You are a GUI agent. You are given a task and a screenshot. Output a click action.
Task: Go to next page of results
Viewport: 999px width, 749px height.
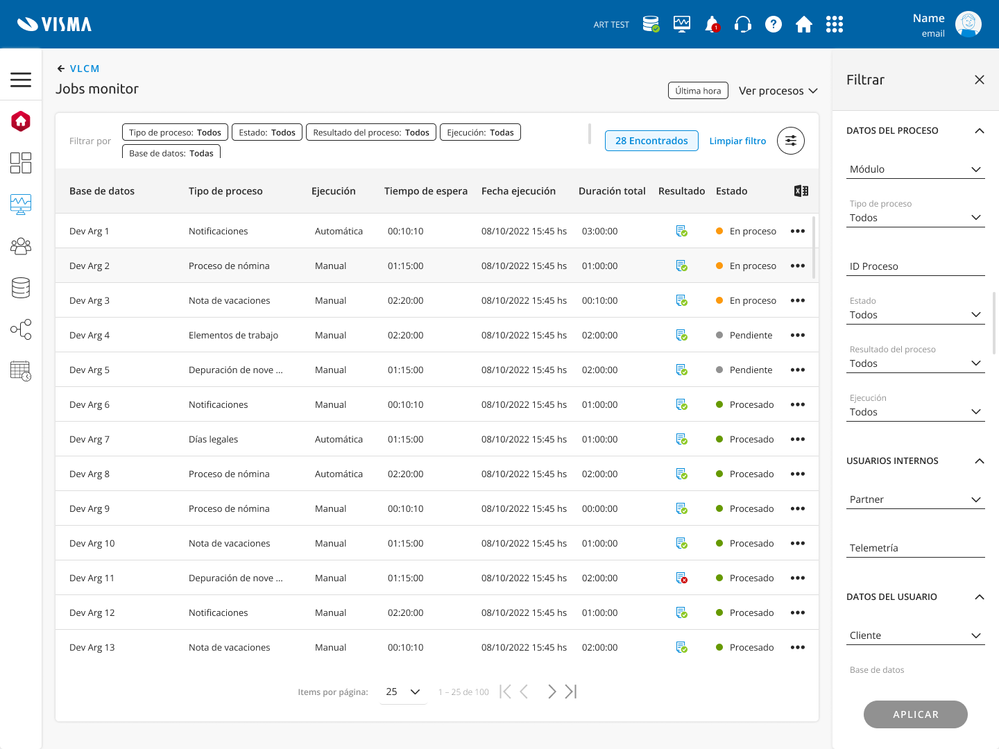(551, 692)
